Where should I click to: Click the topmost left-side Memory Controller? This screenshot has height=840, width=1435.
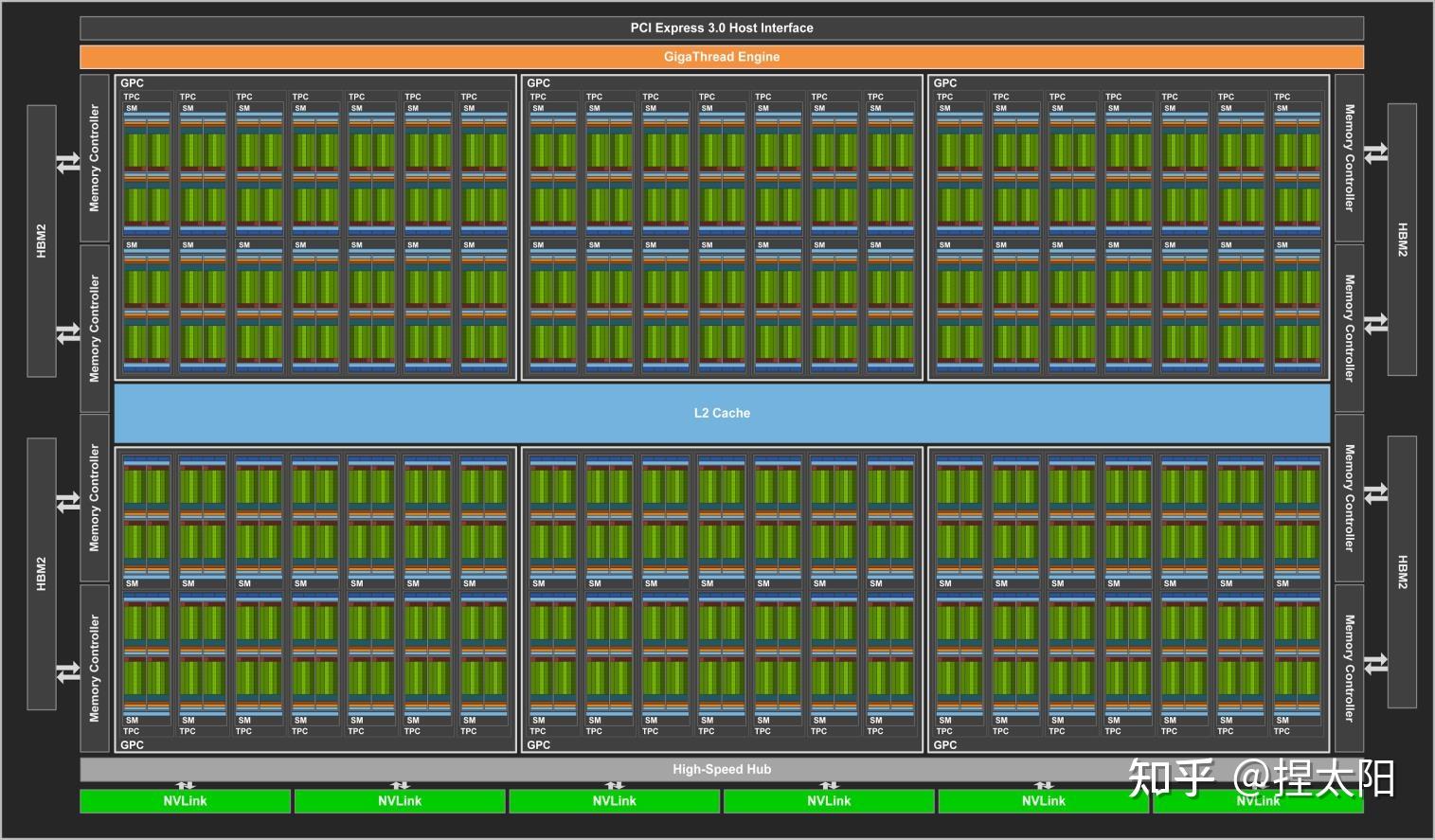pos(95,158)
